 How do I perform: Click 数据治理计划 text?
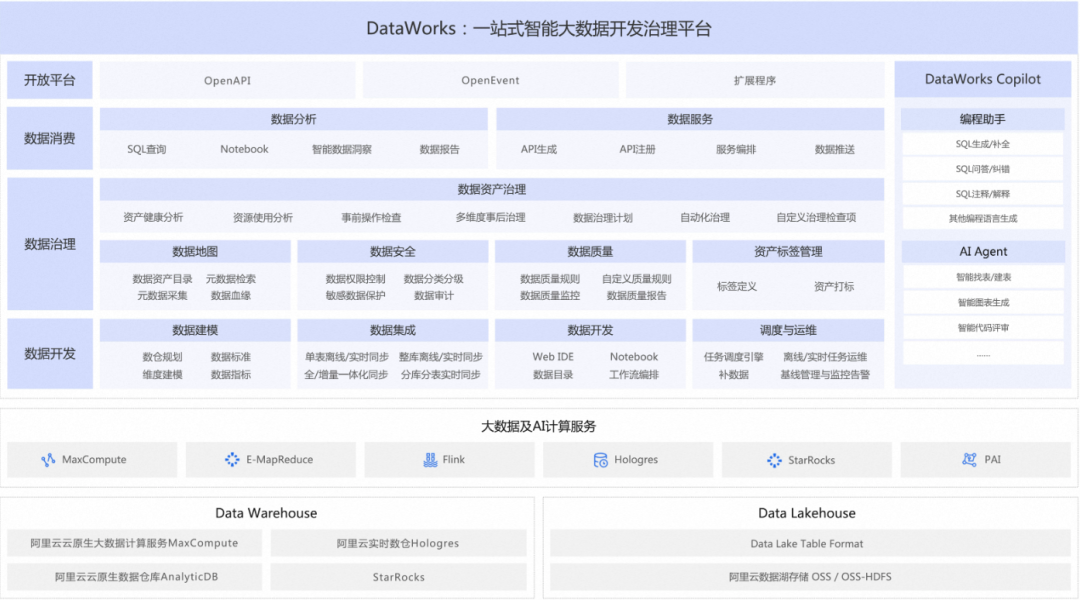point(603,218)
